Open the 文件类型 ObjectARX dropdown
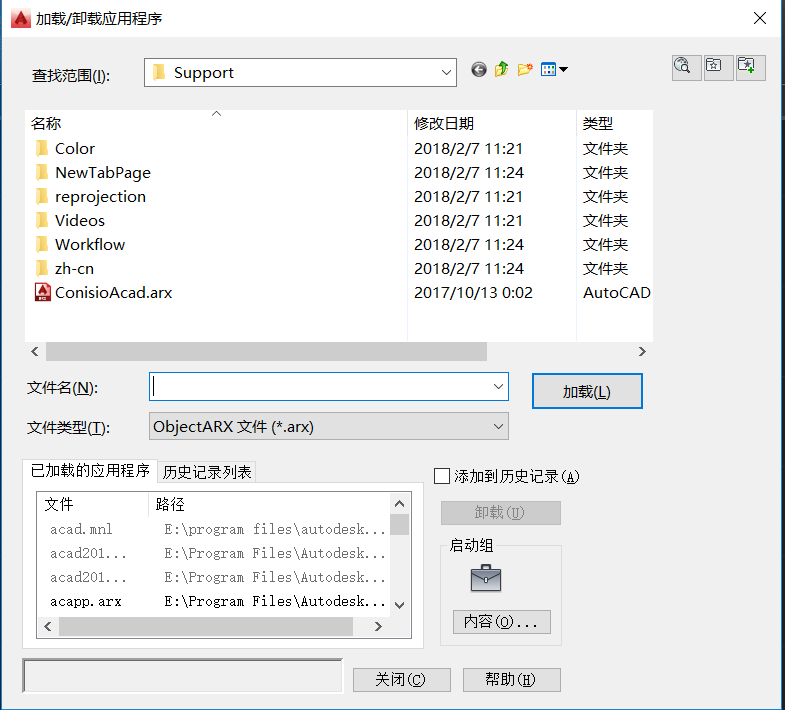Viewport: 785px width, 710px height. (329, 426)
